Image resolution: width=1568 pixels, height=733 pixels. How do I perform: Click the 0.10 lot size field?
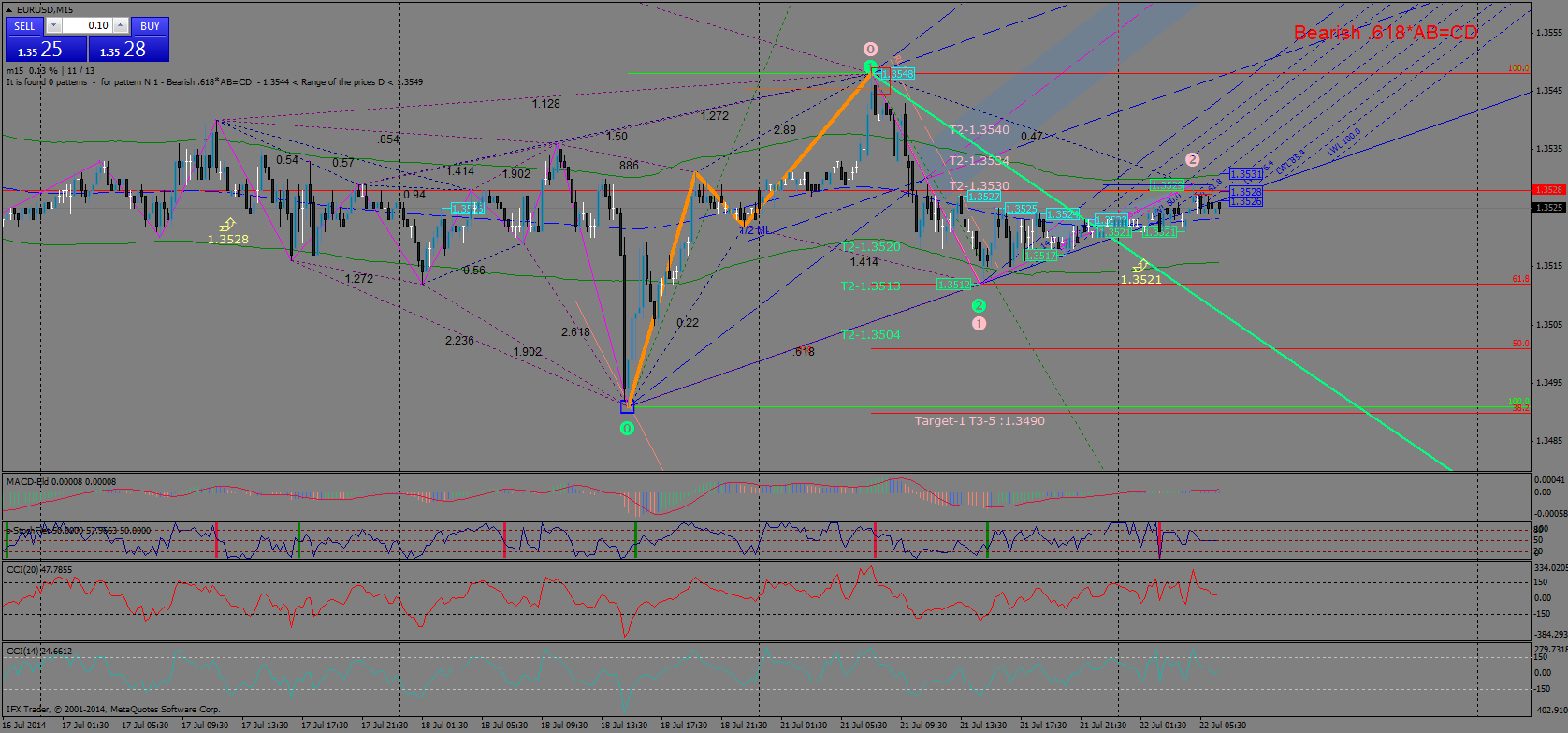coord(88,25)
